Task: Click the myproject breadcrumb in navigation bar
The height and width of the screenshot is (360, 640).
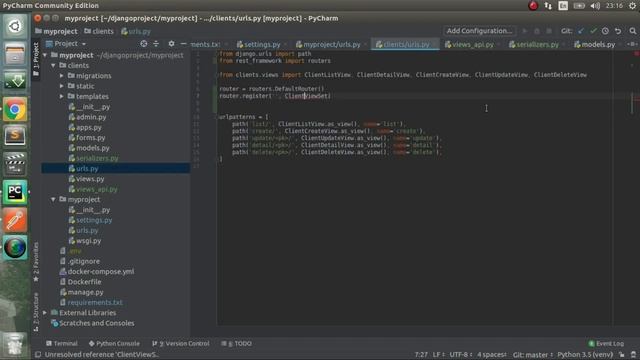Action: 56,31
